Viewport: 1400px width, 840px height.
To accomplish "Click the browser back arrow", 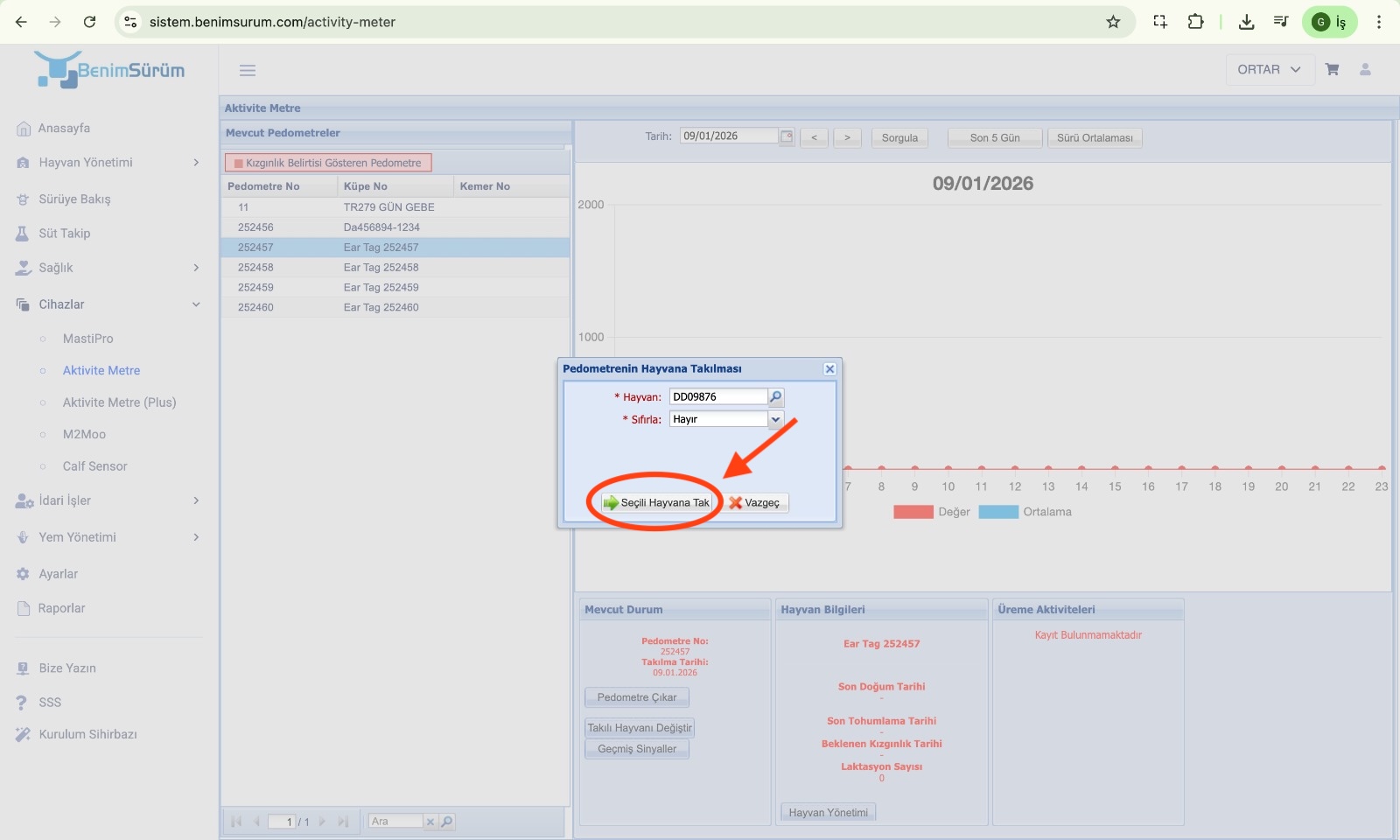I will 21,22.
